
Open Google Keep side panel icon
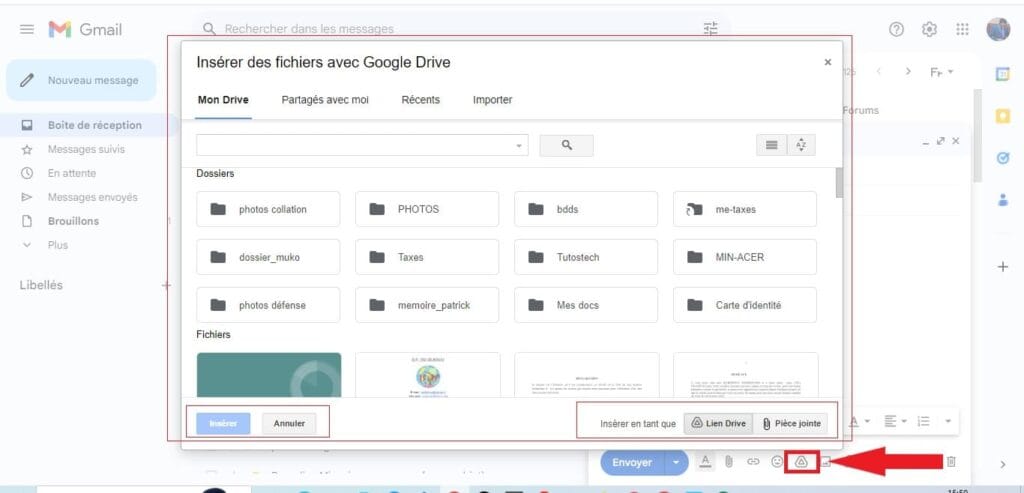1002,117
